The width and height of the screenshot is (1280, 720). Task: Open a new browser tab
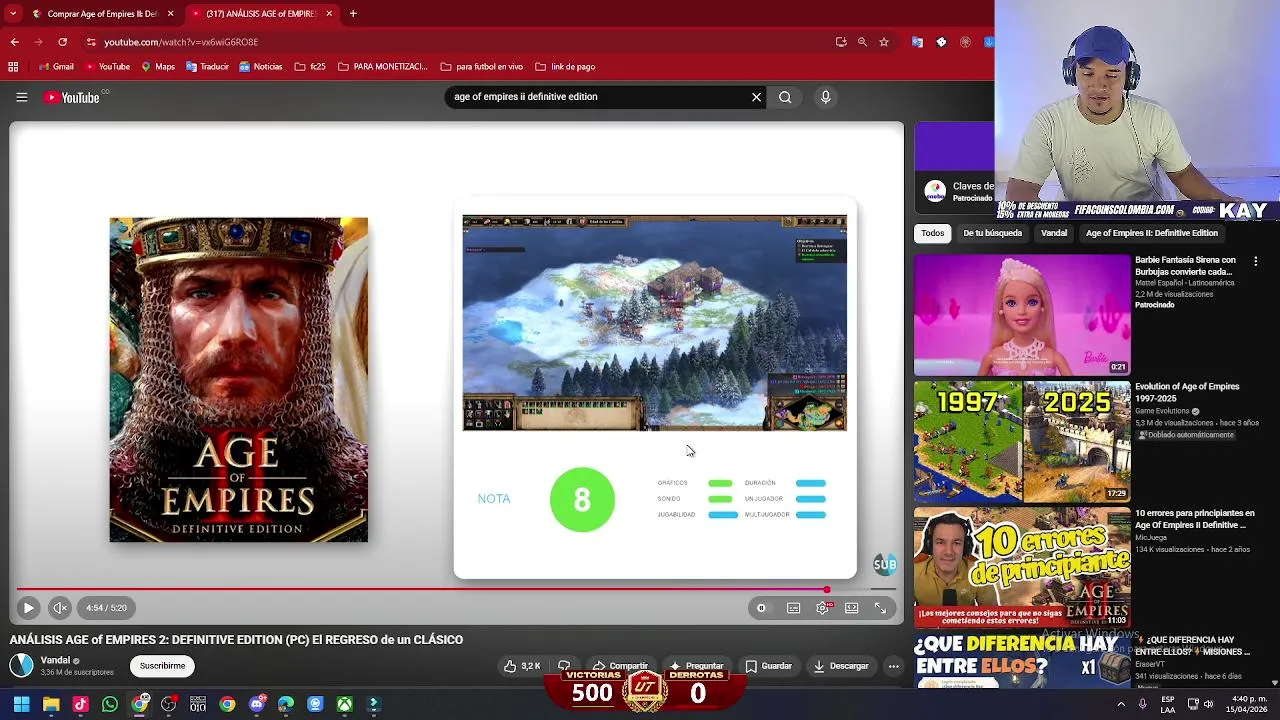click(x=353, y=14)
